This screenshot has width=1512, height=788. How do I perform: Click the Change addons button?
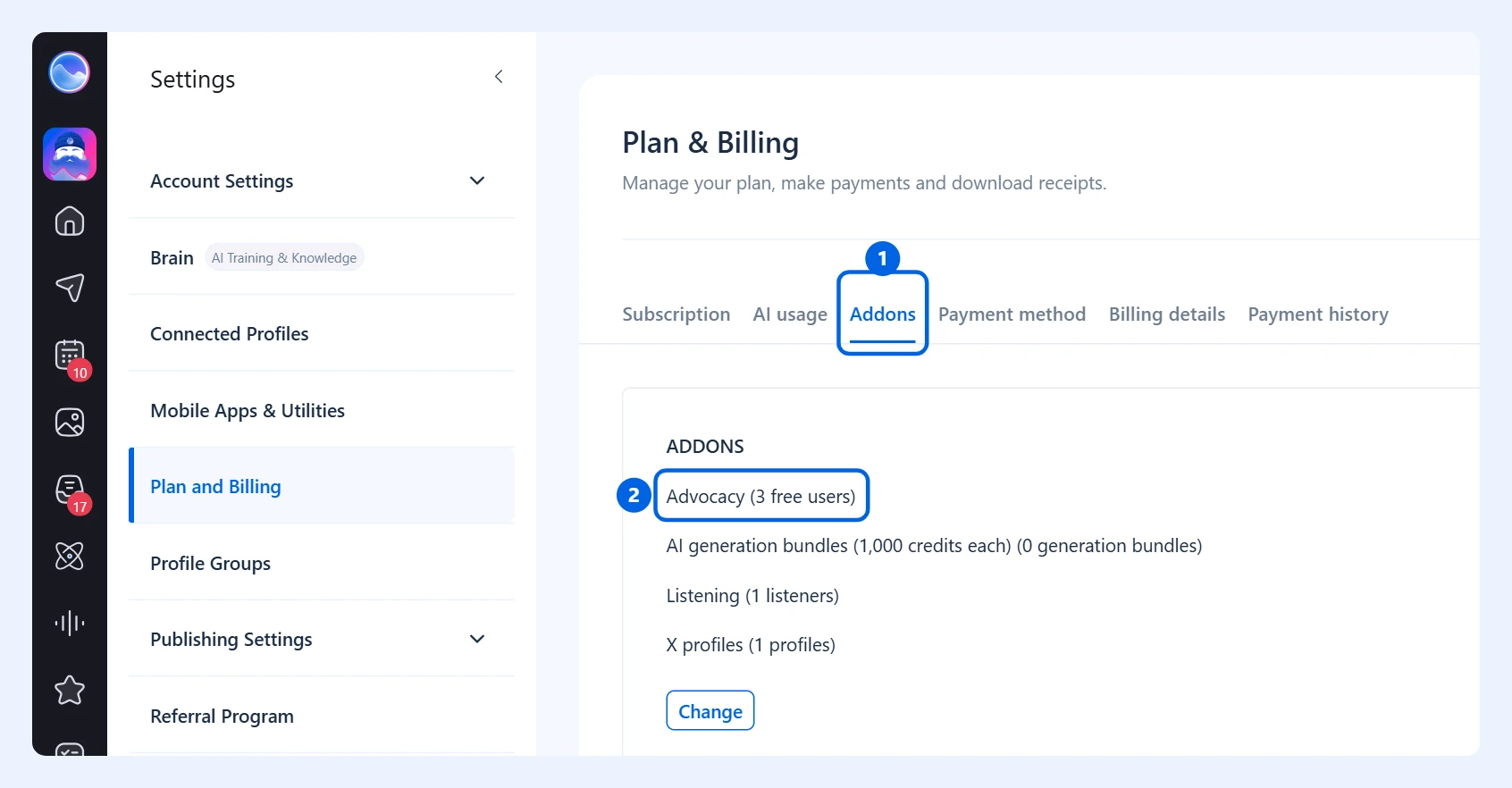710,711
